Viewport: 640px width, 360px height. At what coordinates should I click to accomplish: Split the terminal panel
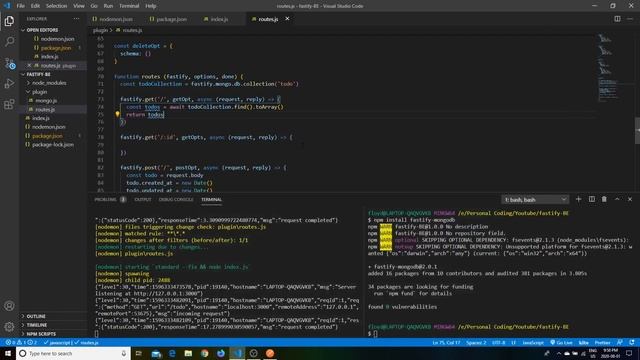pyautogui.click(x=591, y=199)
